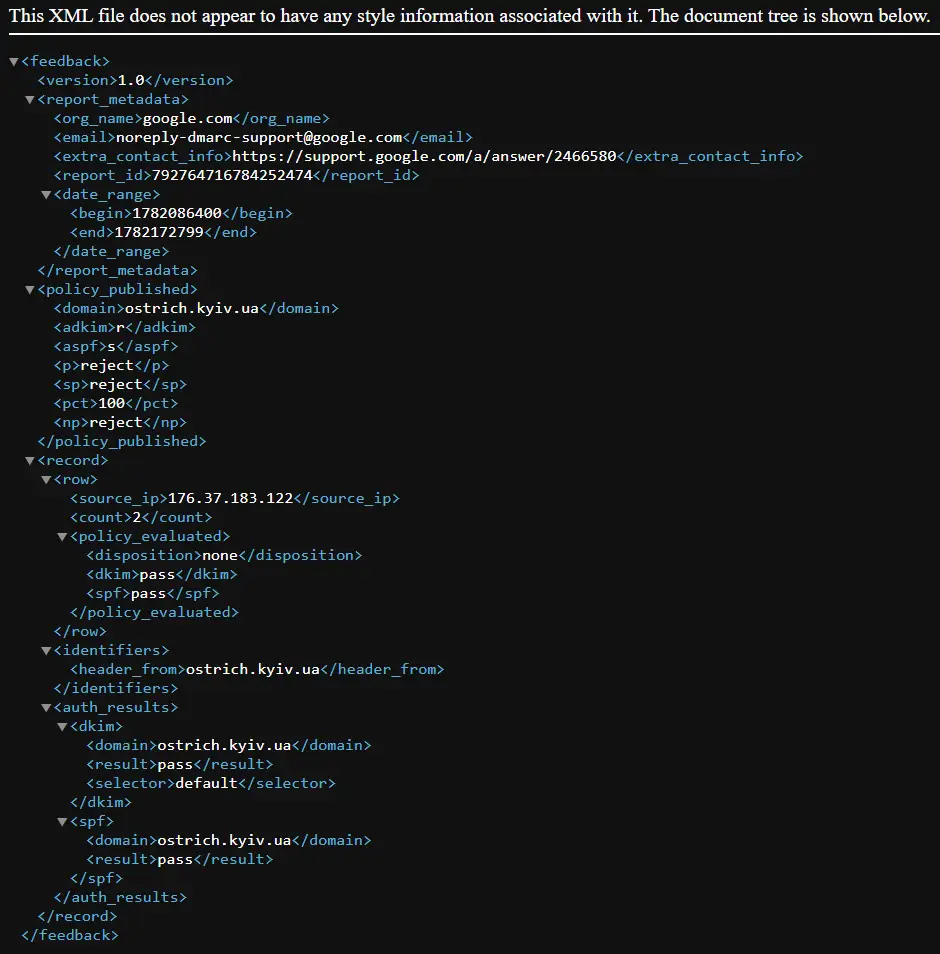Click disposition value none

(x=220, y=555)
